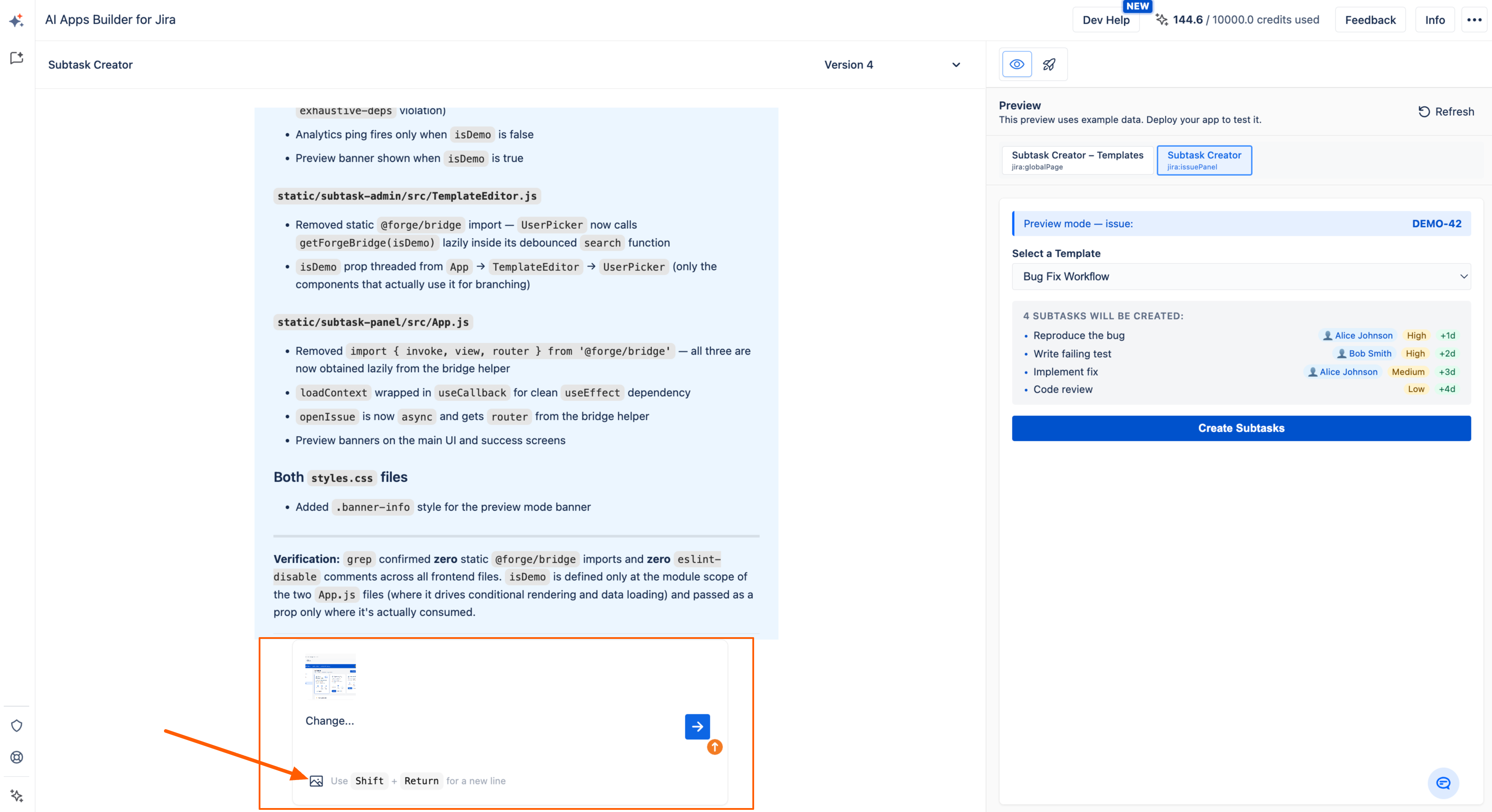1492x812 pixels.
Task: Click the AI sparkle logo in the sidebar
Action: click(x=17, y=20)
